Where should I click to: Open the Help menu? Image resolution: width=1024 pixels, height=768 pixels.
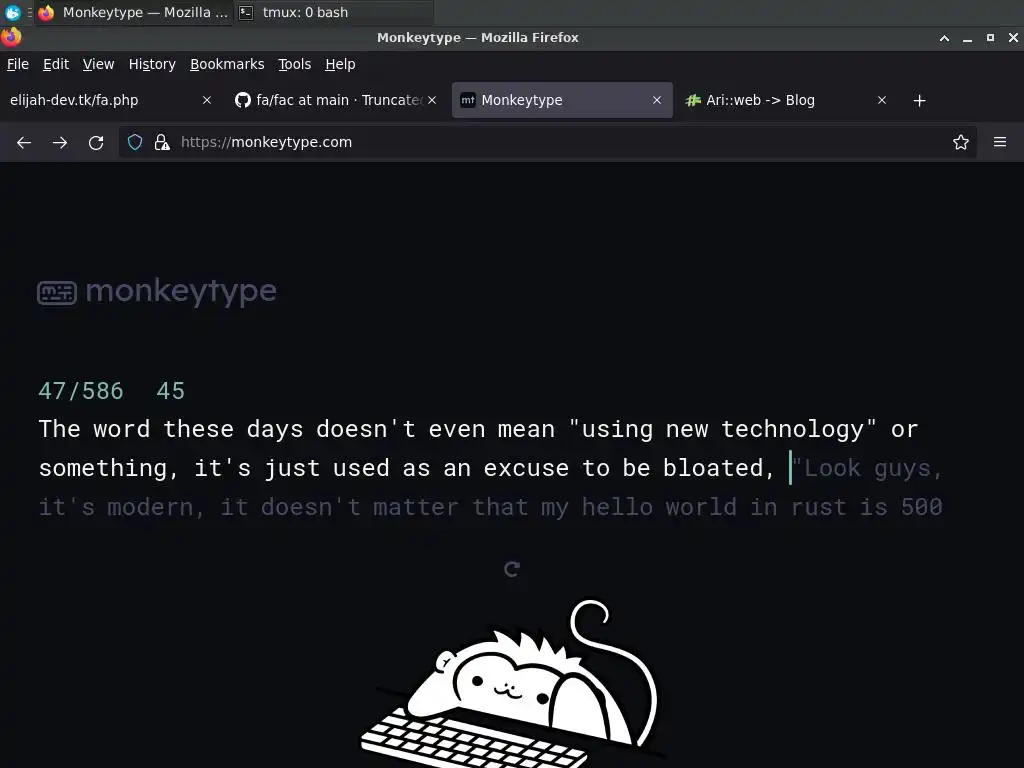(x=340, y=64)
